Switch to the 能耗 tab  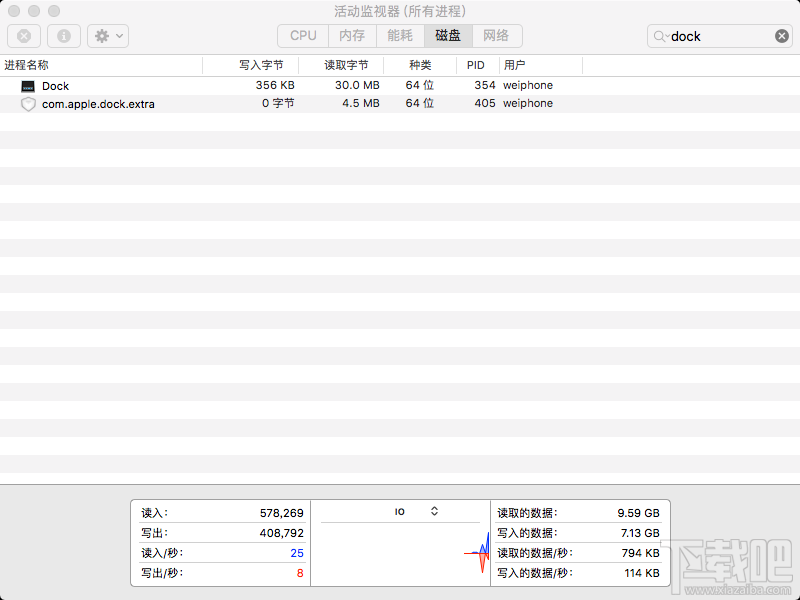tap(399, 35)
